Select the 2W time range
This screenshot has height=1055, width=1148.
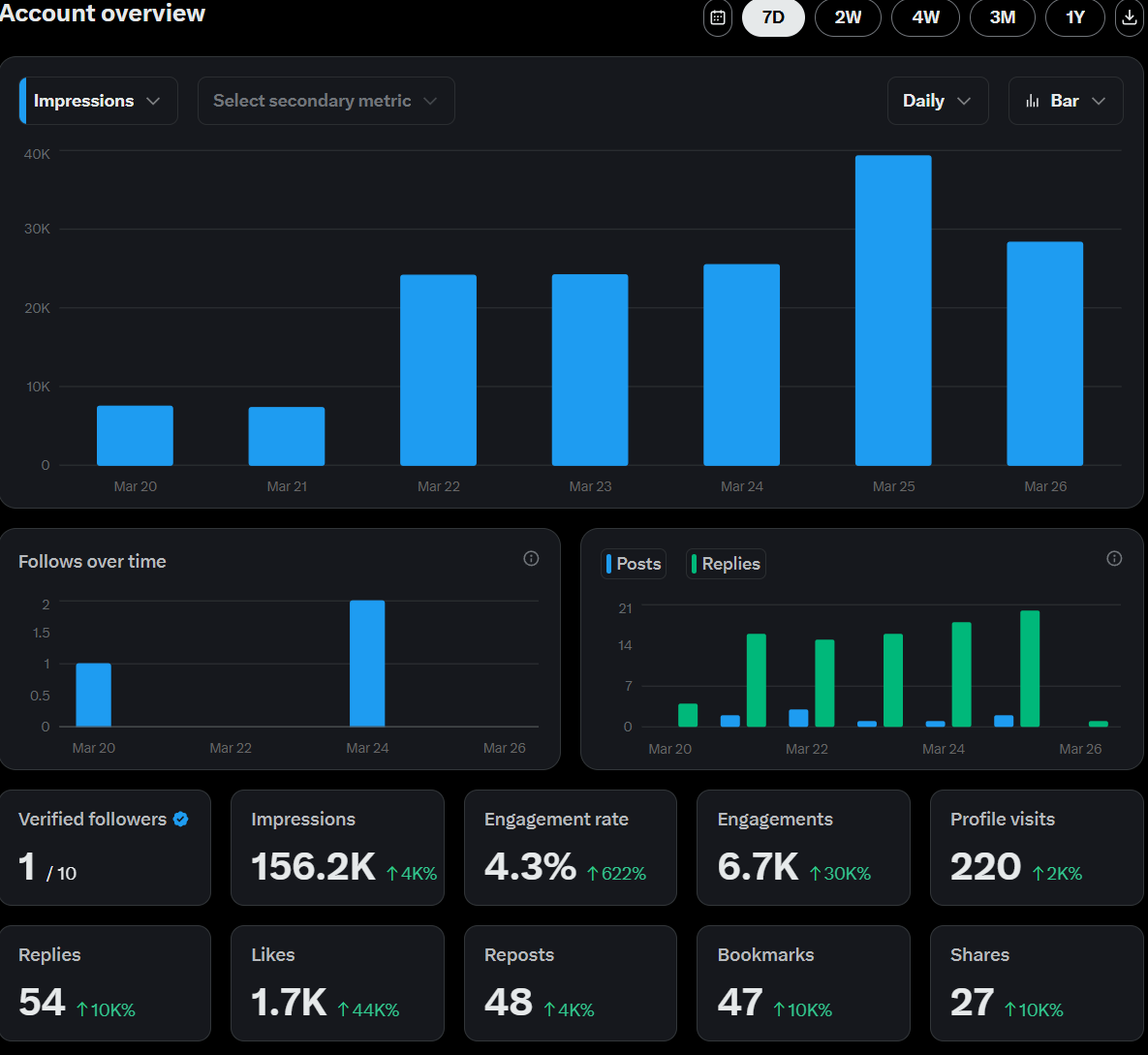[848, 17]
